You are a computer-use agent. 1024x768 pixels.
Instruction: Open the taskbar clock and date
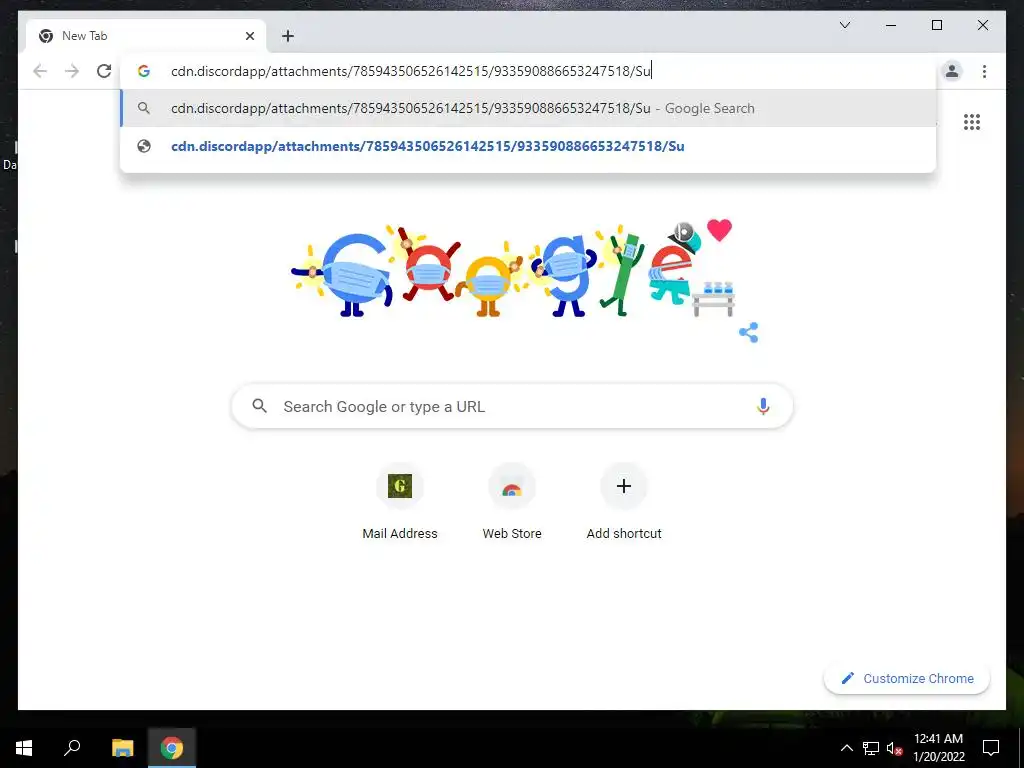(938, 748)
